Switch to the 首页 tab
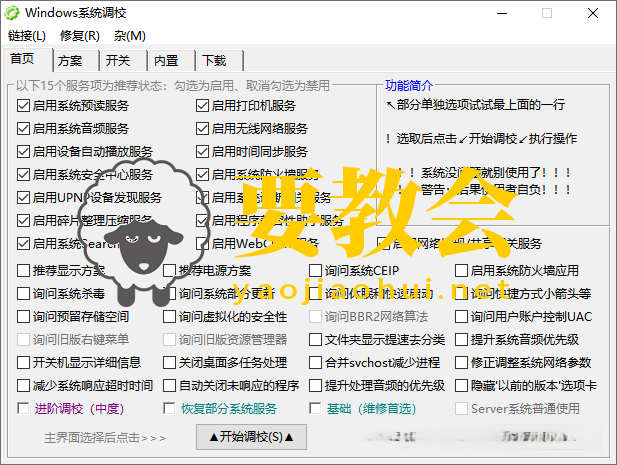The image size is (617, 465). pyautogui.click(x=28, y=59)
